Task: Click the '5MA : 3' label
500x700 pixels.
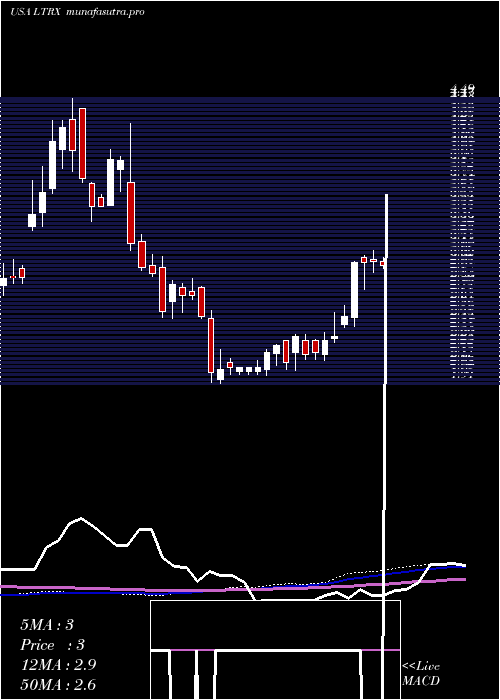Action: pos(46,625)
